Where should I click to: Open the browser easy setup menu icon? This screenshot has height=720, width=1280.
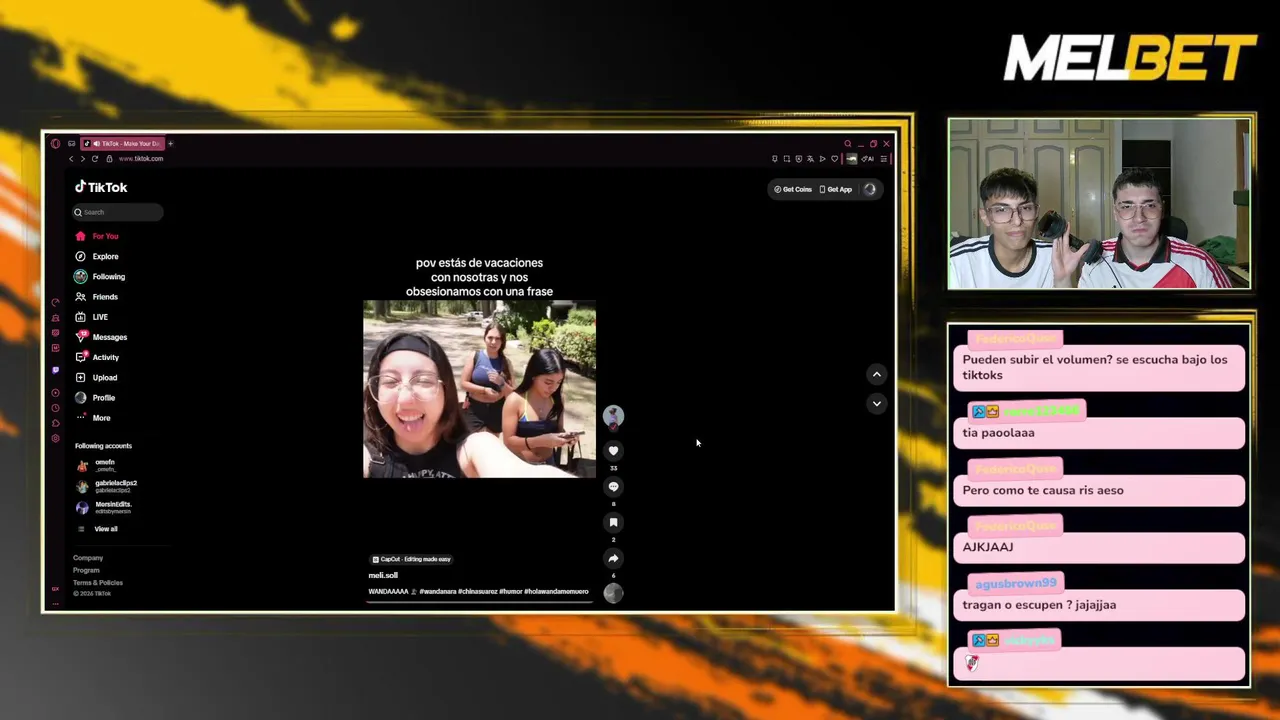[x=883, y=159]
